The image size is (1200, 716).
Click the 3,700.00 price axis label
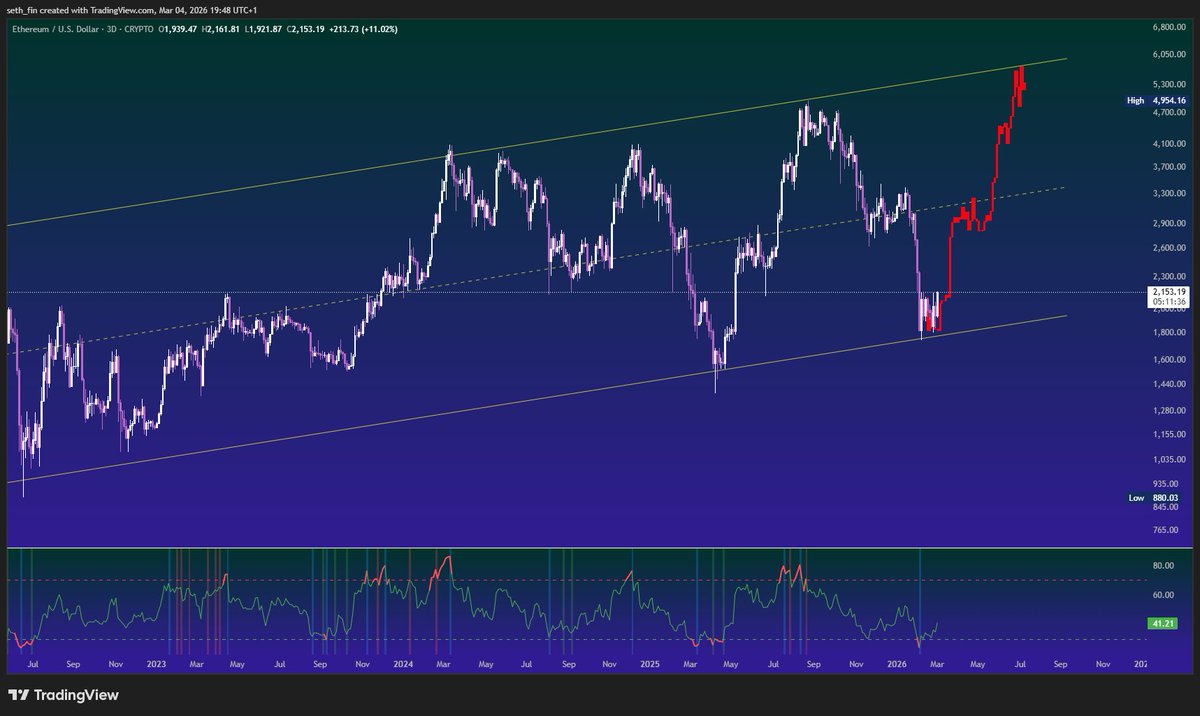(1168, 168)
